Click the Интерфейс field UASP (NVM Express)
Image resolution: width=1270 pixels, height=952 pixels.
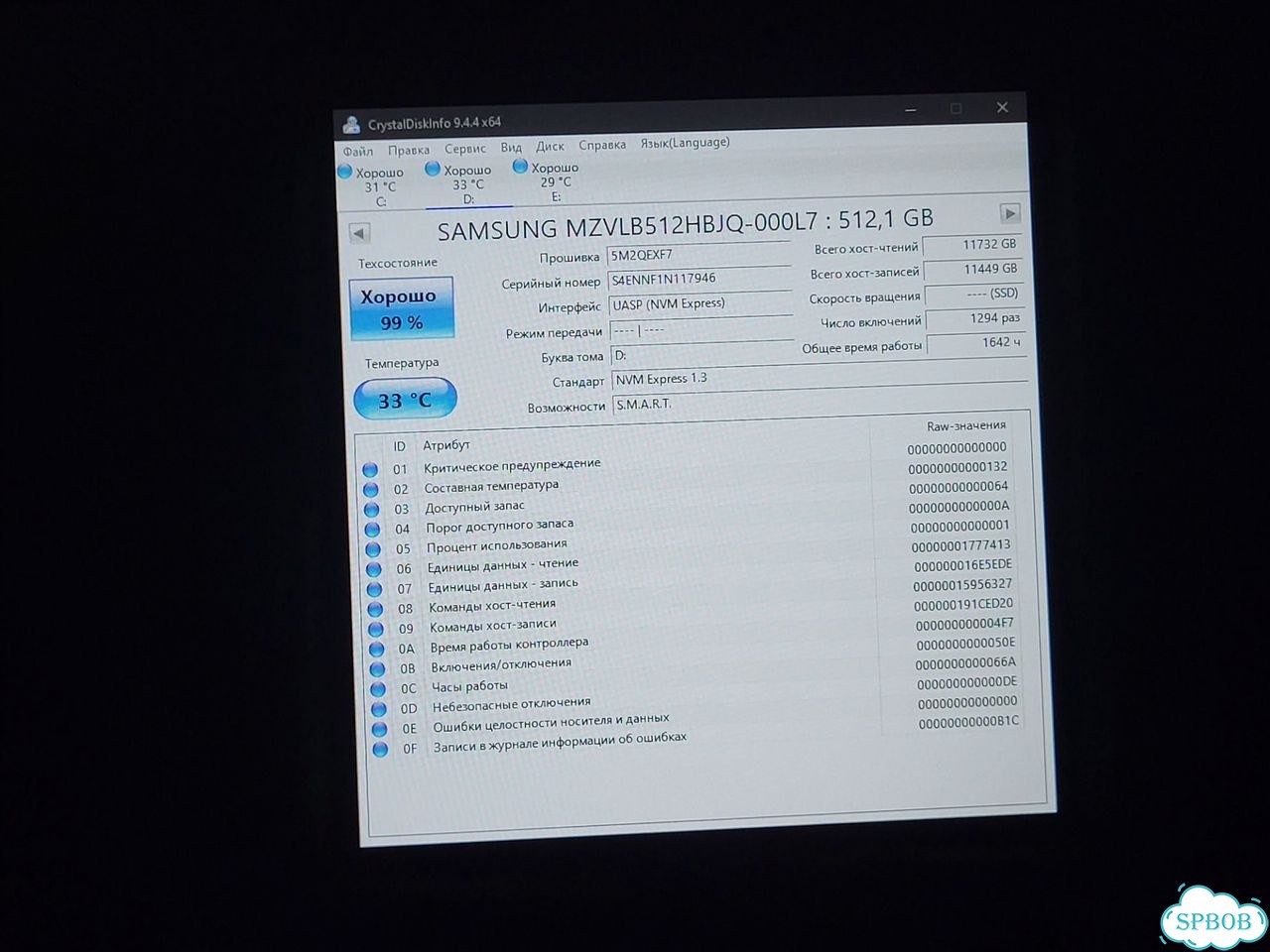point(700,304)
